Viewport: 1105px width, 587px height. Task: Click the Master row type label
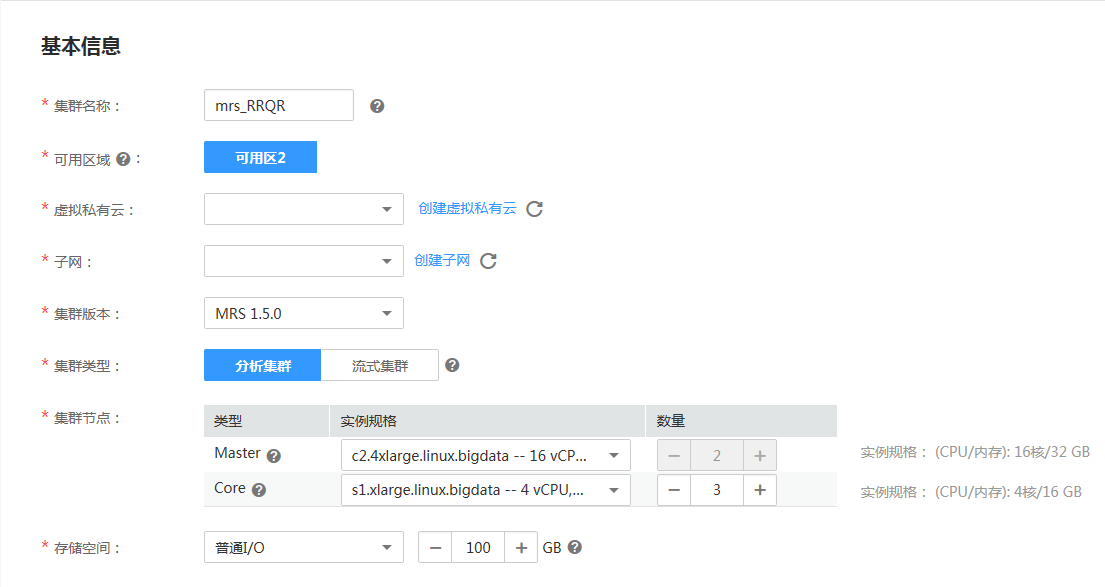click(x=237, y=453)
